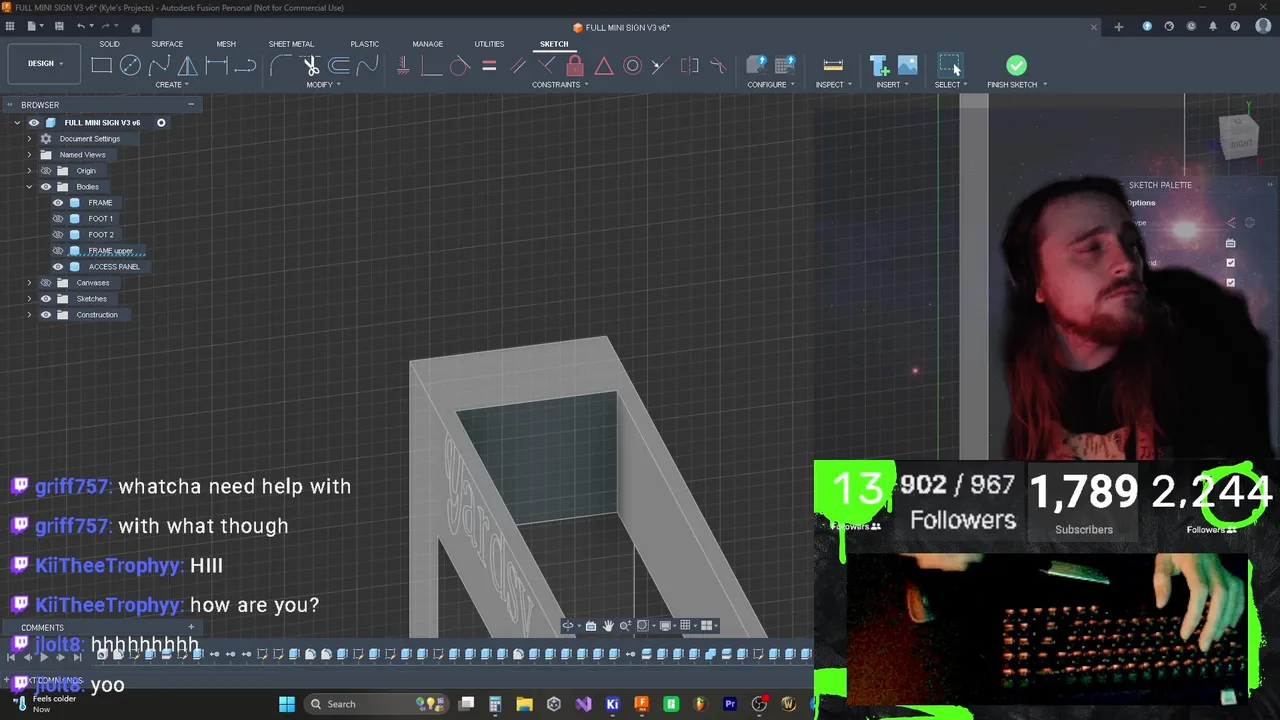Open File Explorer from the taskbar
This screenshot has width=1280, height=720.
pyautogui.click(x=524, y=704)
